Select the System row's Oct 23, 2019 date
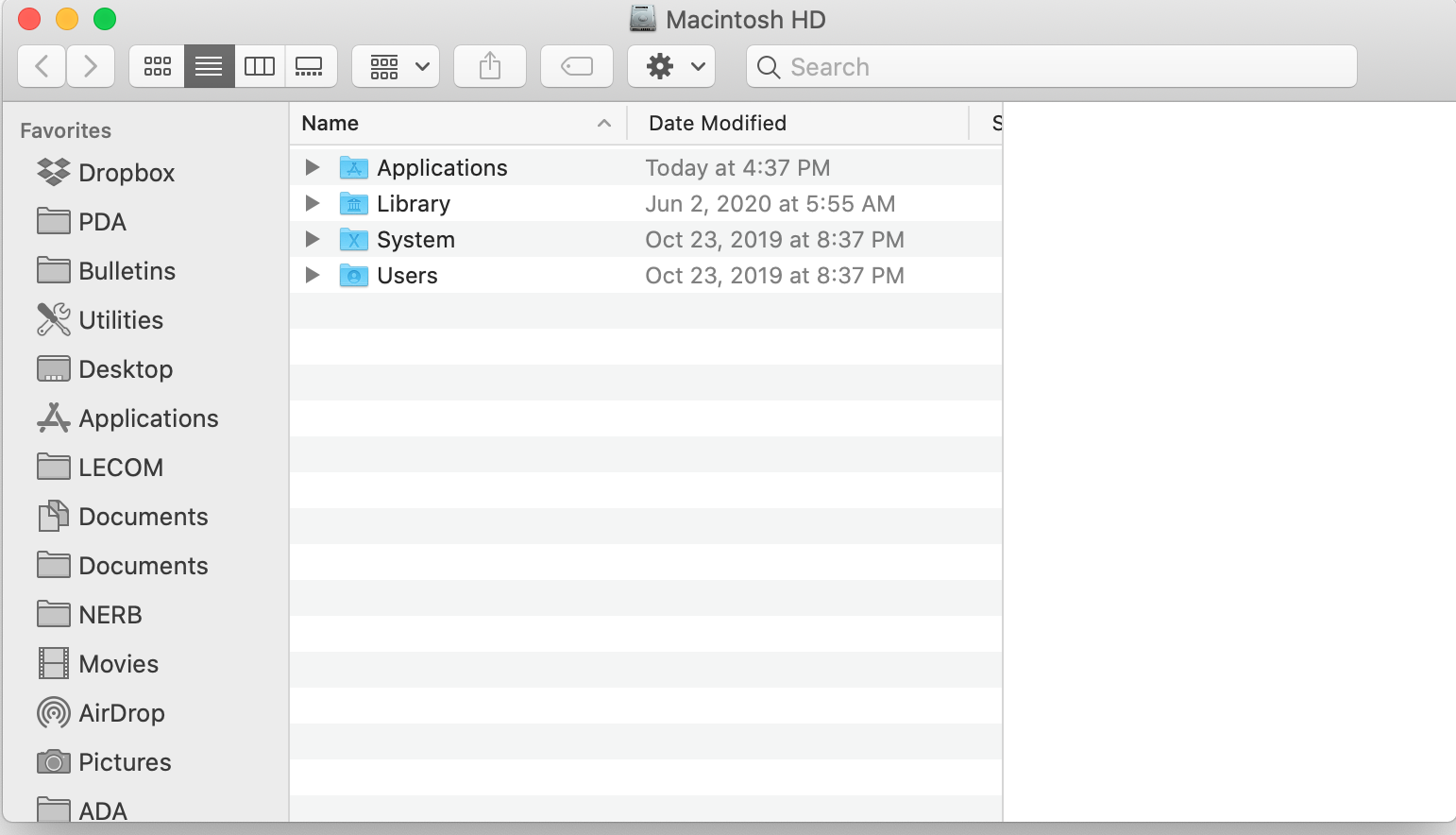1456x835 pixels. point(774,239)
